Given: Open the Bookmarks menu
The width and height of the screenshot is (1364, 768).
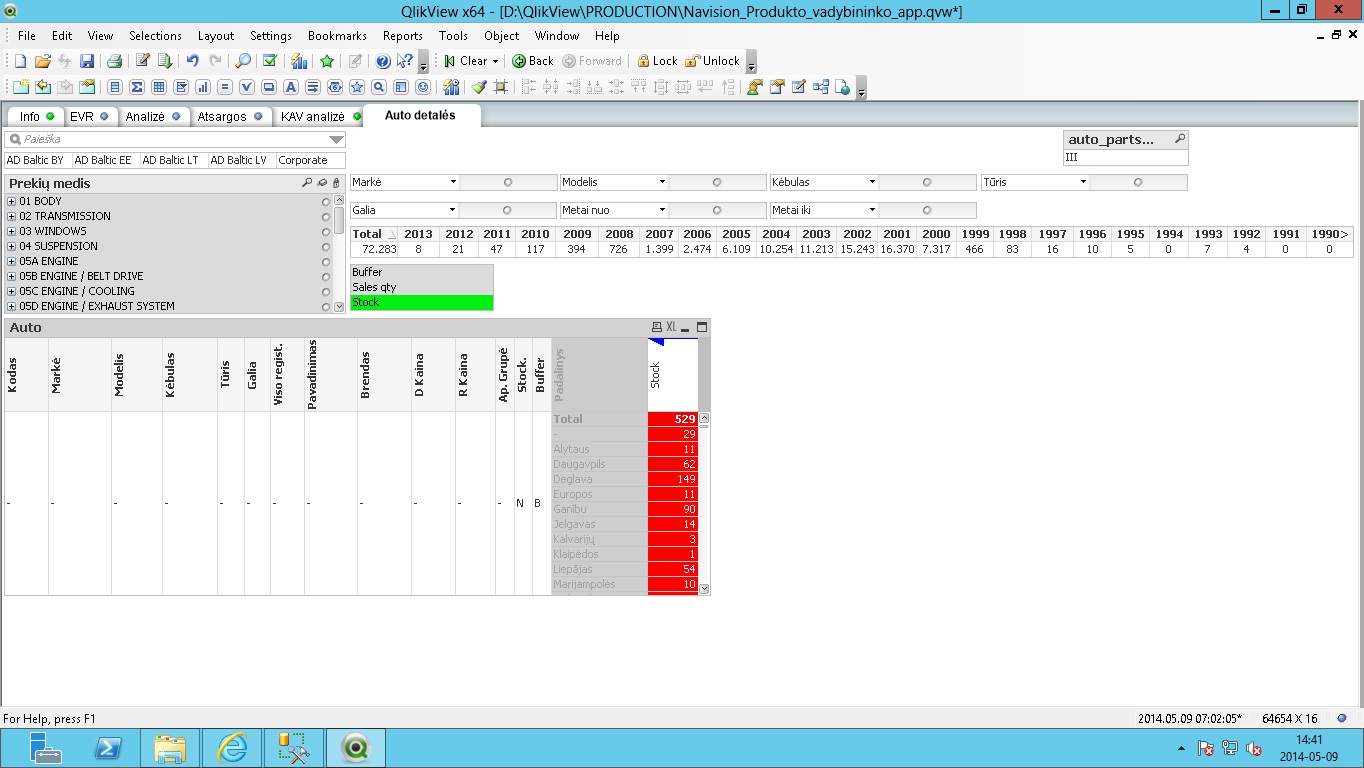Looking at the screenshot, I should click(337, 36).
